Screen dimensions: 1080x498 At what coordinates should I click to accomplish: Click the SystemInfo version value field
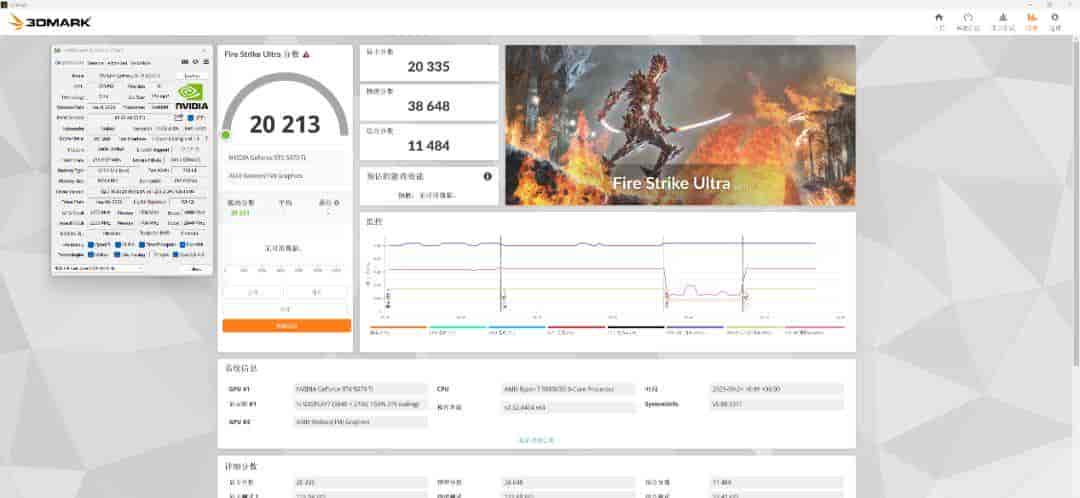click(776, 404)
